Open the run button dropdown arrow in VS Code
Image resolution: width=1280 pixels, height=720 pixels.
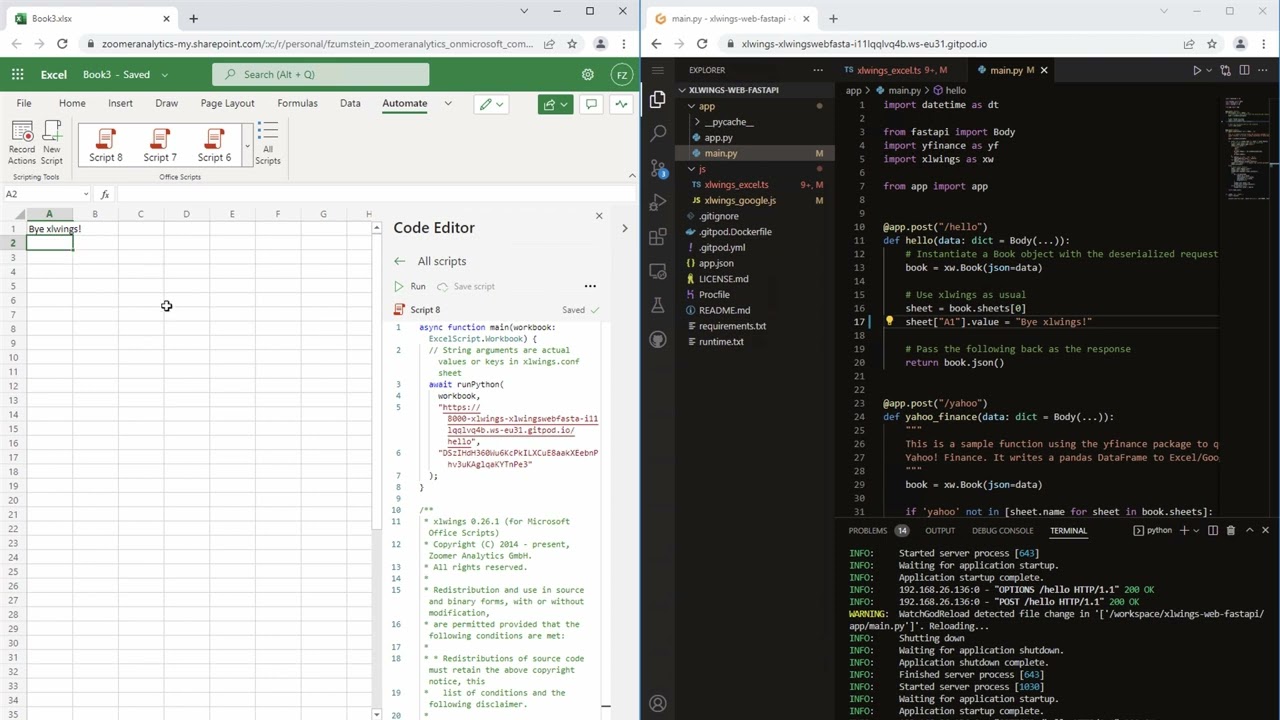tap(1209, 70)
